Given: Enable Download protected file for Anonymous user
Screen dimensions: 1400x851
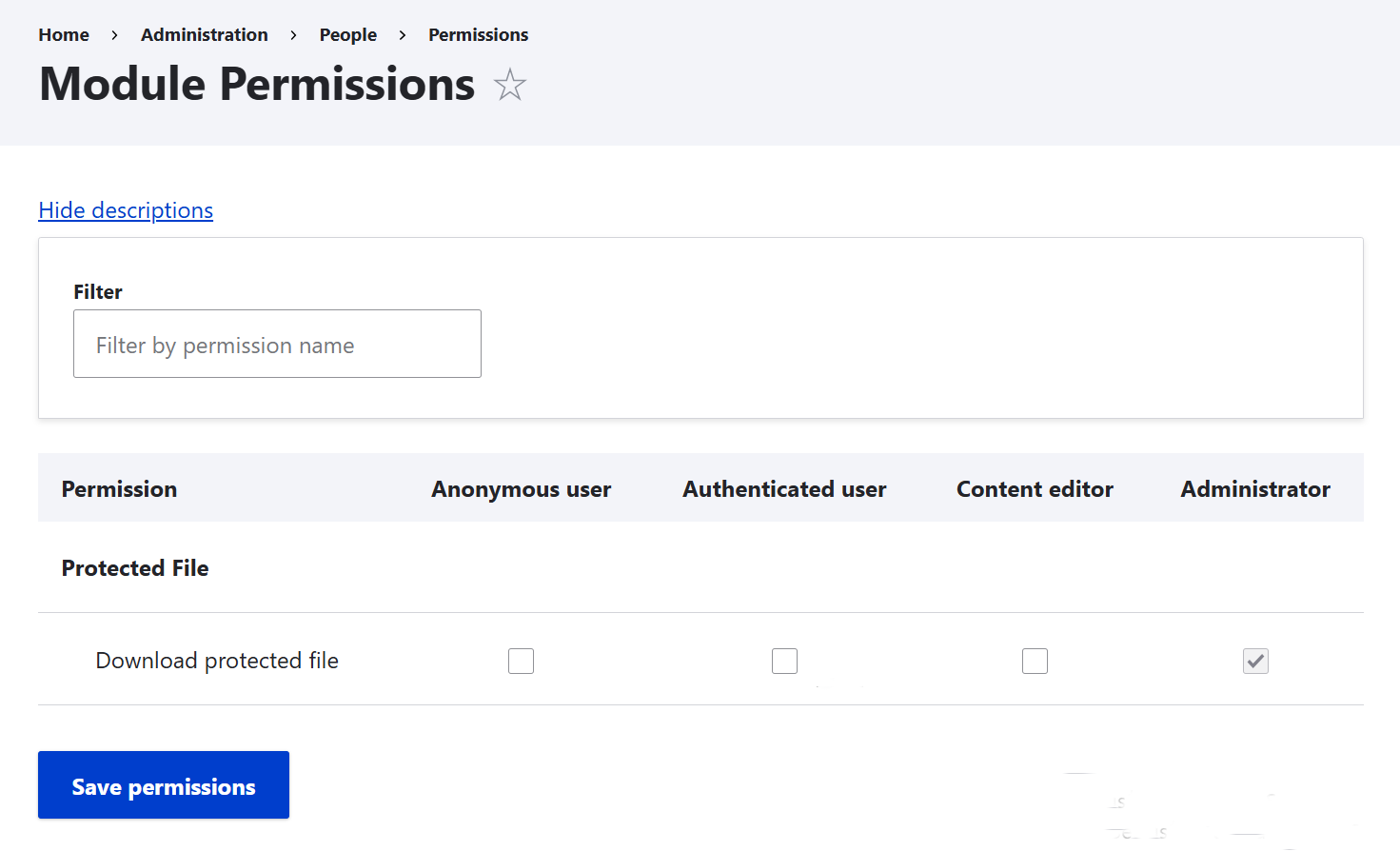Looking at the screenshot, I should click(x=521, y=660).
